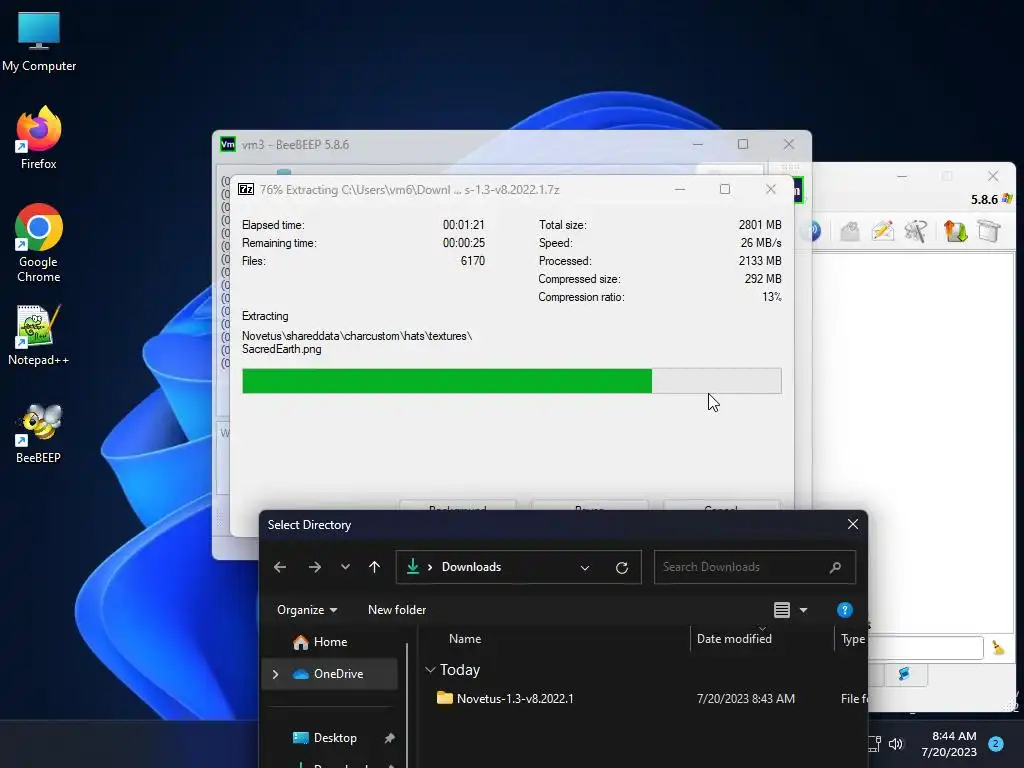This screenshot has height=768, width=1024.
Task: Launch Firefox from the desktop shortcut
Action: click(39, 138)
